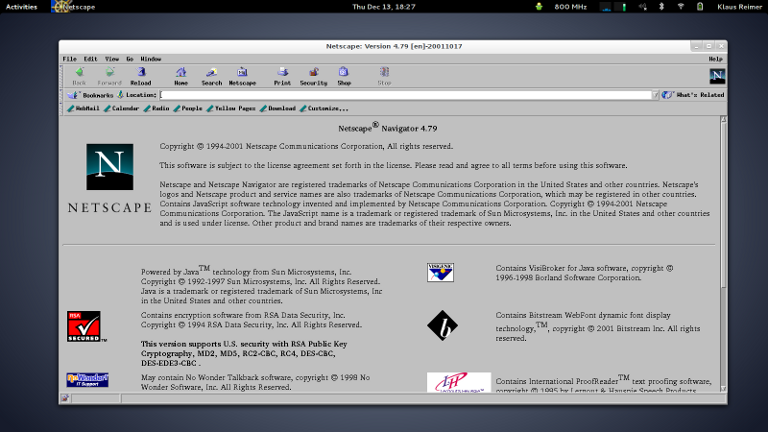Viewport: 768px width, 432px height.
Task: Open the volume indicator in top bar
Action: point(643,7)
